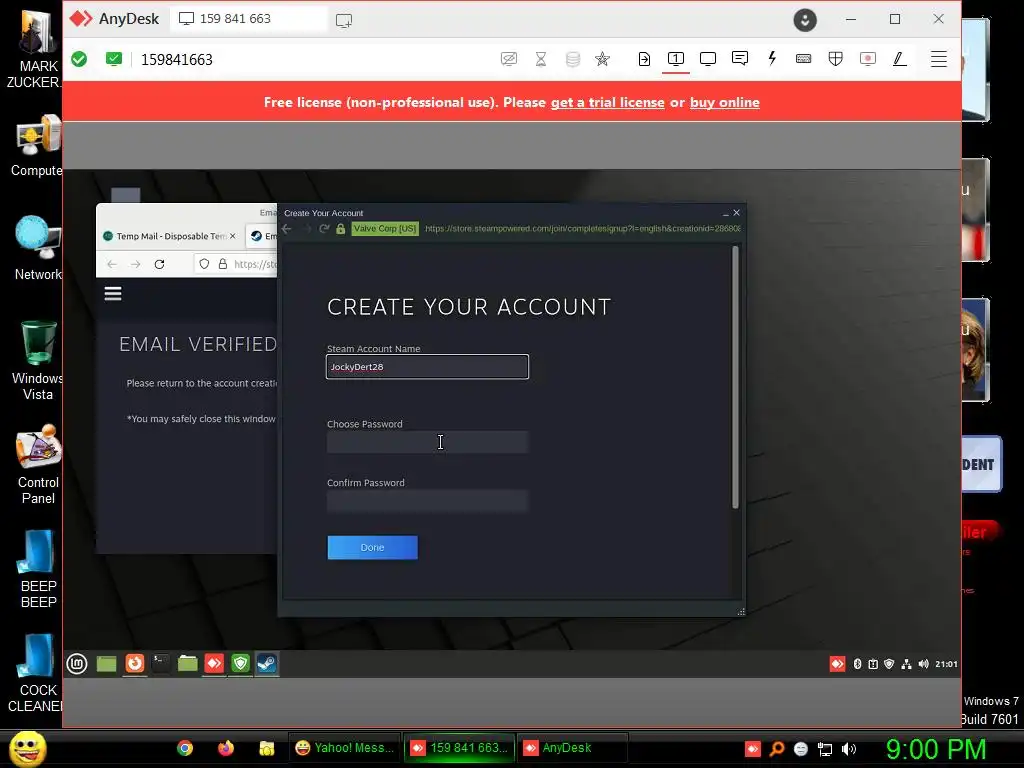Open the Windows Vista recycle bin icon

tap(38, 360)
